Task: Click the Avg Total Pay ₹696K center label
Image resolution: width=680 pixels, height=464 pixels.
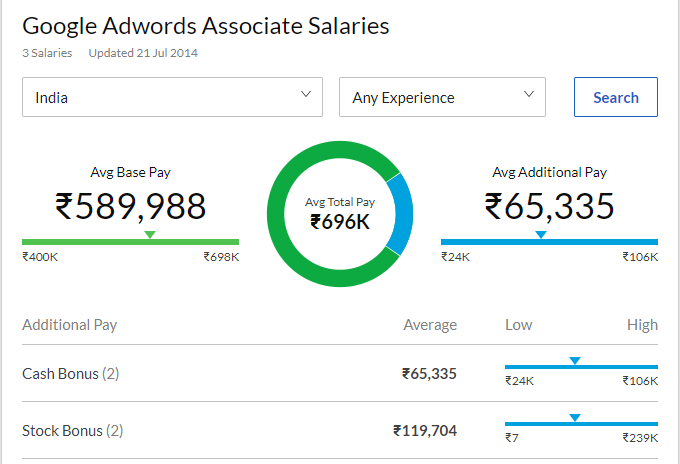Action: coord(340,213)
